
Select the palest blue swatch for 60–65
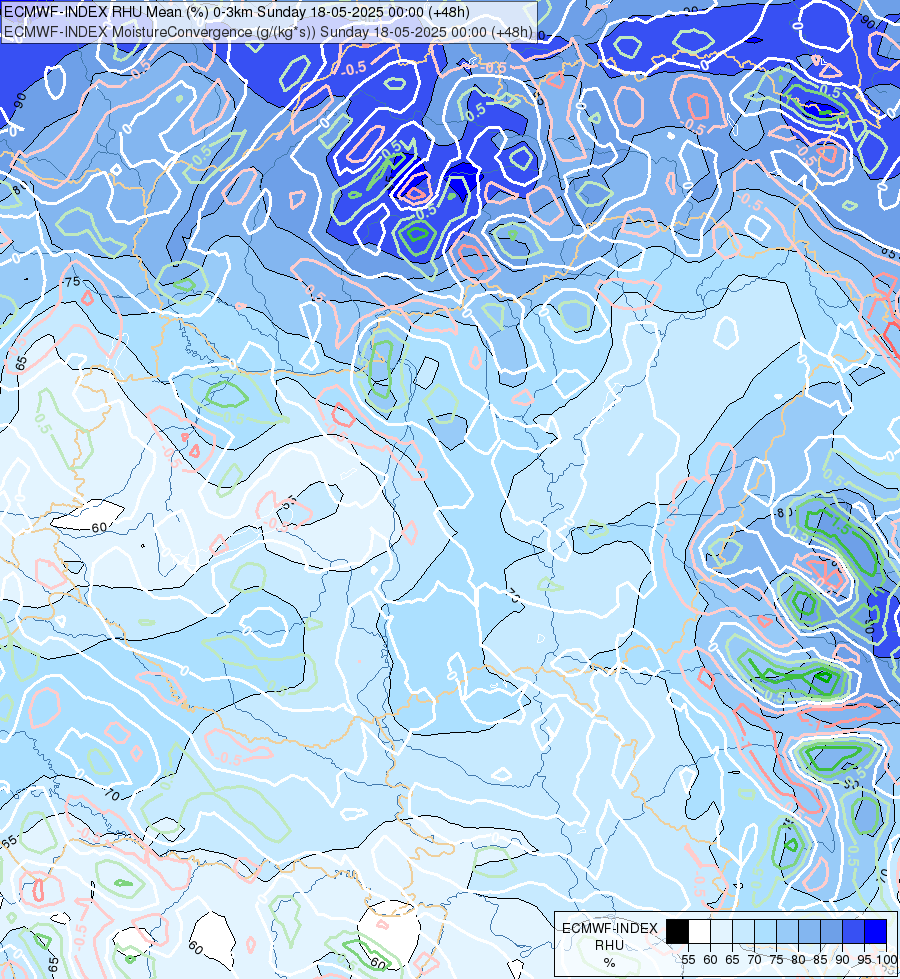click(721, 931)
